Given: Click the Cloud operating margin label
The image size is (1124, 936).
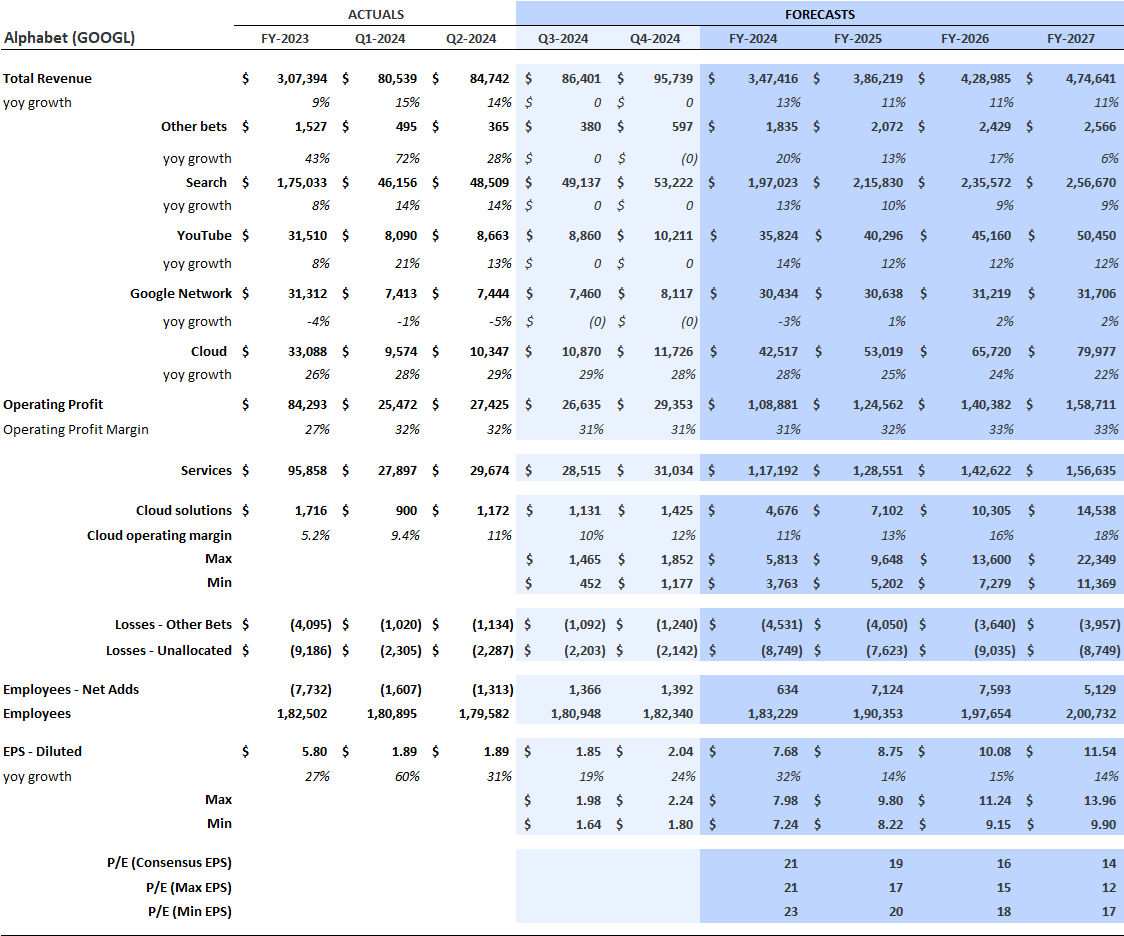Looking at the screenshot, I should coord(159,535).
